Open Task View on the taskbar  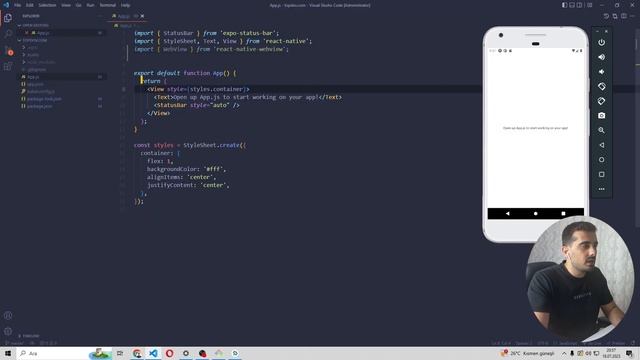pyautogui.click(x=120, y=353)
